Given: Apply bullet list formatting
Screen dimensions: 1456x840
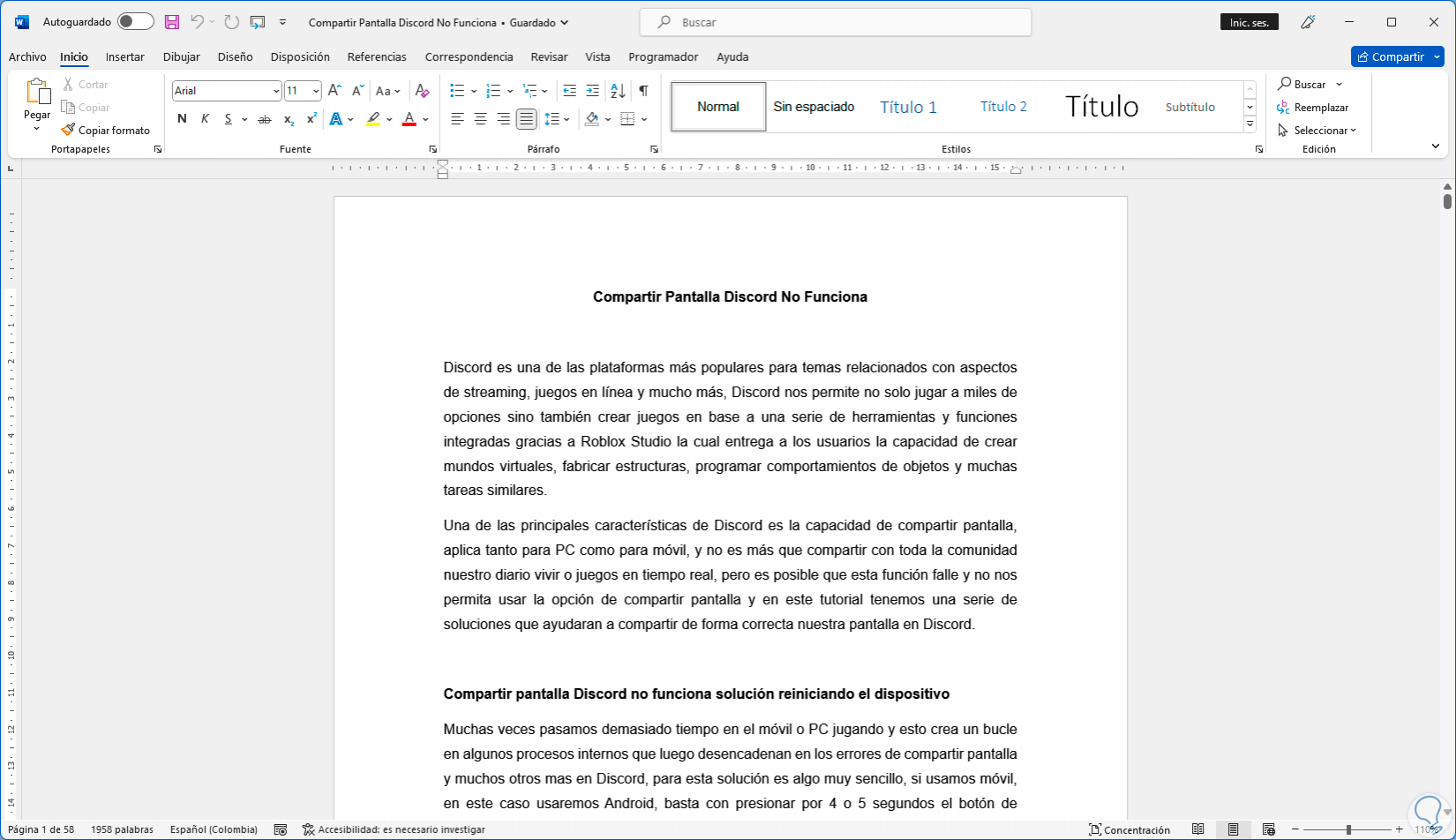Looking at the screenshot, I should click(457, 91).
